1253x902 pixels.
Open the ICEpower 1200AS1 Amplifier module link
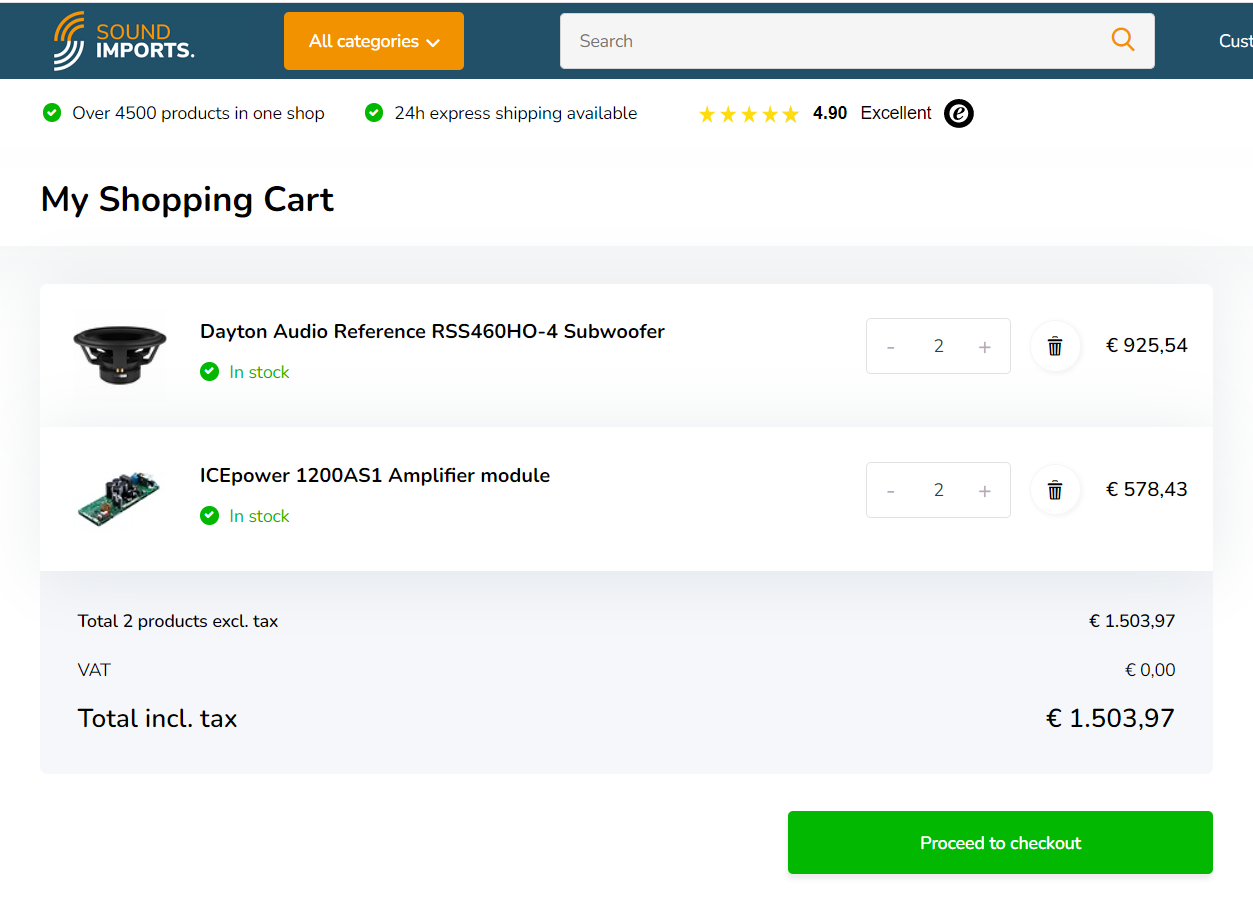click(375, 475)
